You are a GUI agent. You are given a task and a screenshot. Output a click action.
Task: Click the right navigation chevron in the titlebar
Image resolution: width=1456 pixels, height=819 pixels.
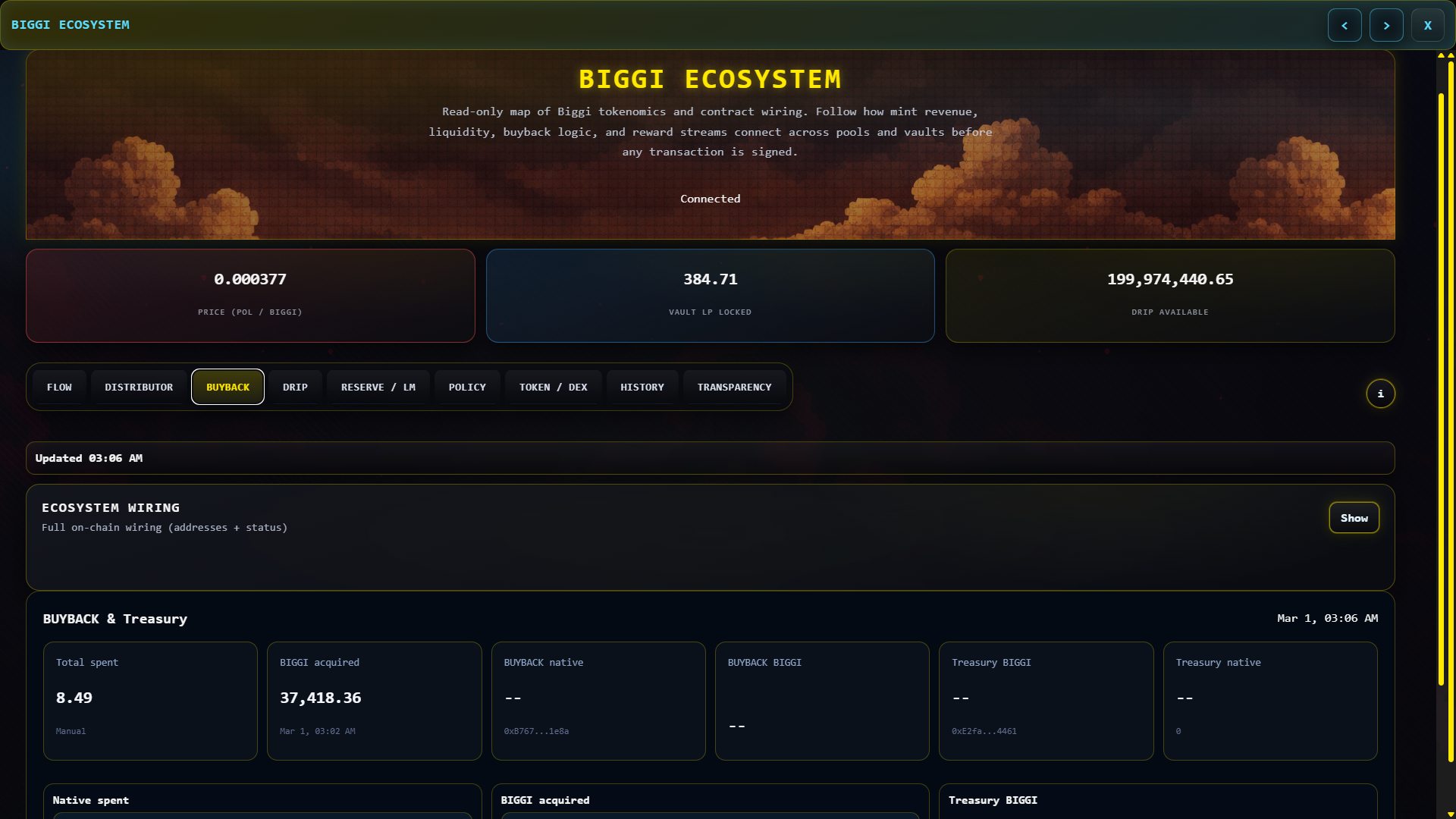coord(1386,25)
